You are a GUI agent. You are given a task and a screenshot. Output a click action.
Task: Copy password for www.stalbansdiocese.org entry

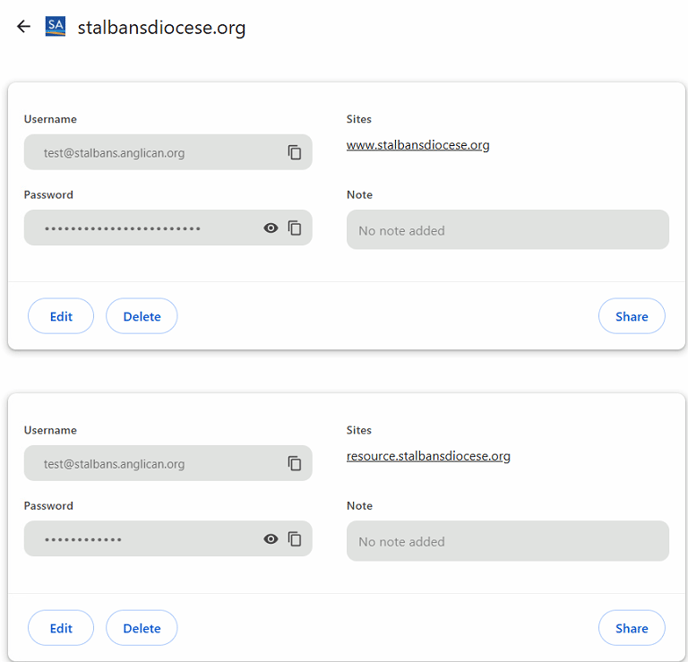[x=294, y=228]
